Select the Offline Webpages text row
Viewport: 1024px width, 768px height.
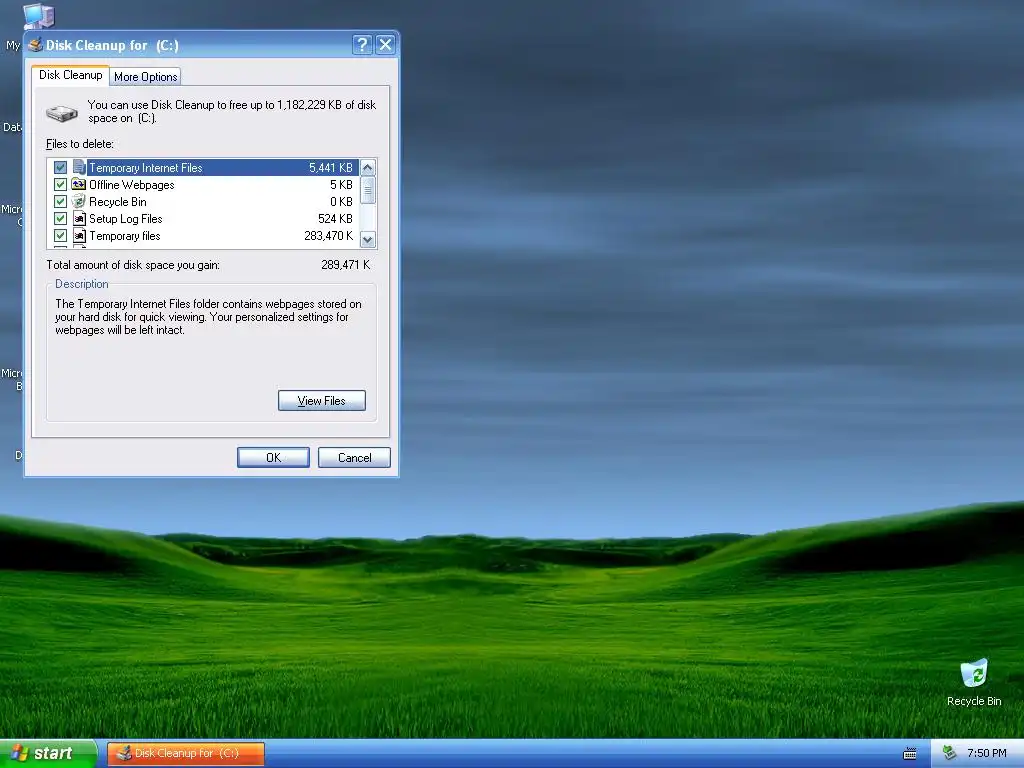(x=131, y=185)
